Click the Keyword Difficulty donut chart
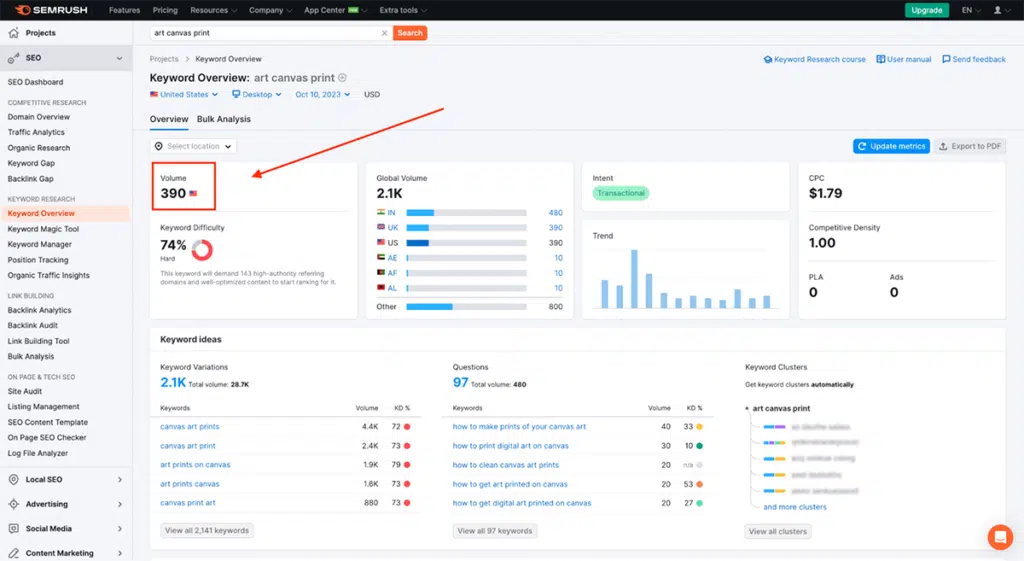 pyautogui.click(x=202, y=249)
